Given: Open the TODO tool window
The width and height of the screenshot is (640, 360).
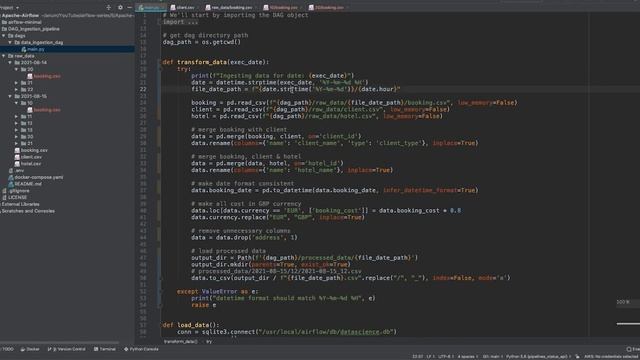Looking at the screenshot, I should pyautogui.click(x=7, y=349).
